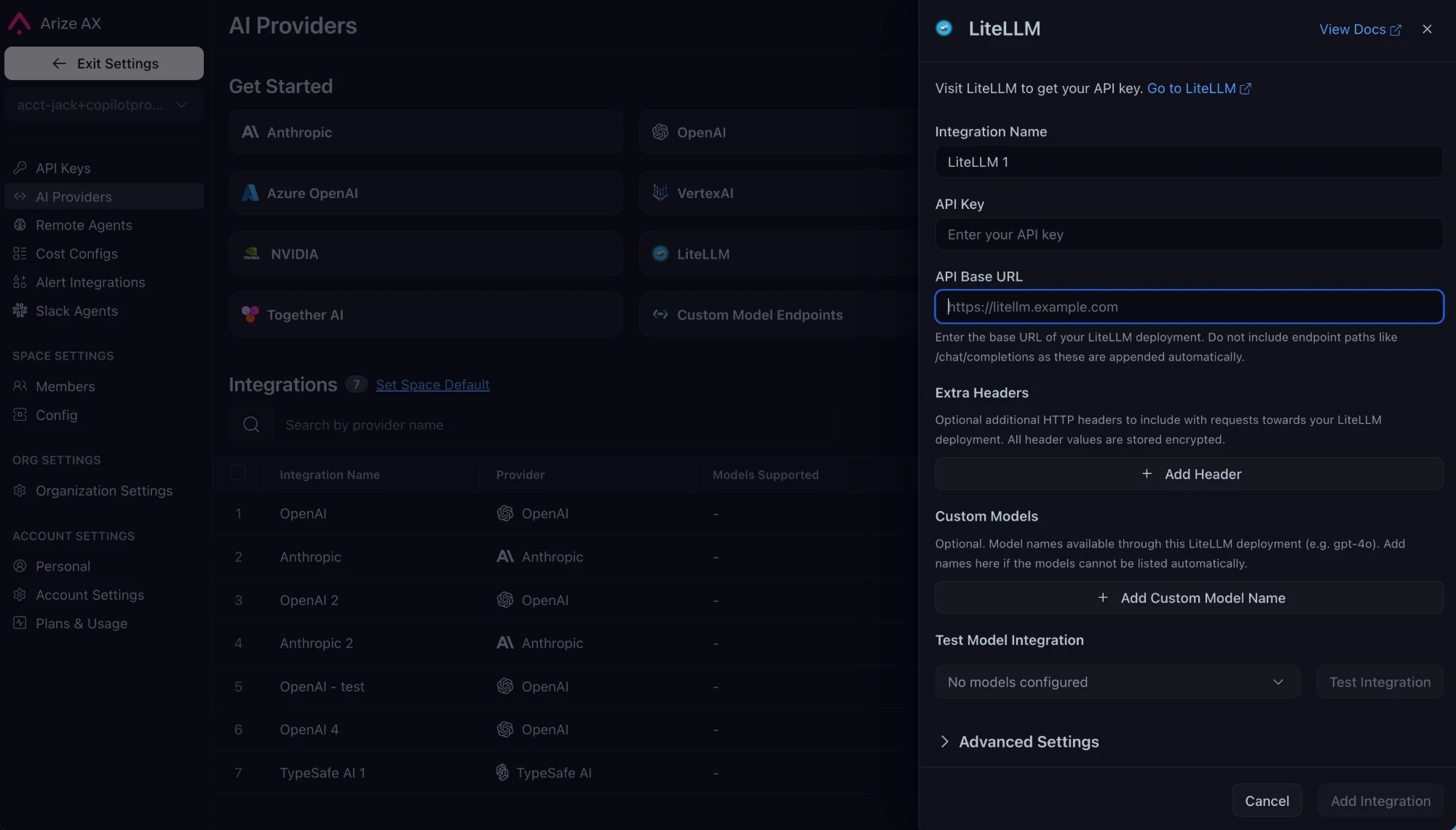Click the Integration Name field

point(1189,162)
